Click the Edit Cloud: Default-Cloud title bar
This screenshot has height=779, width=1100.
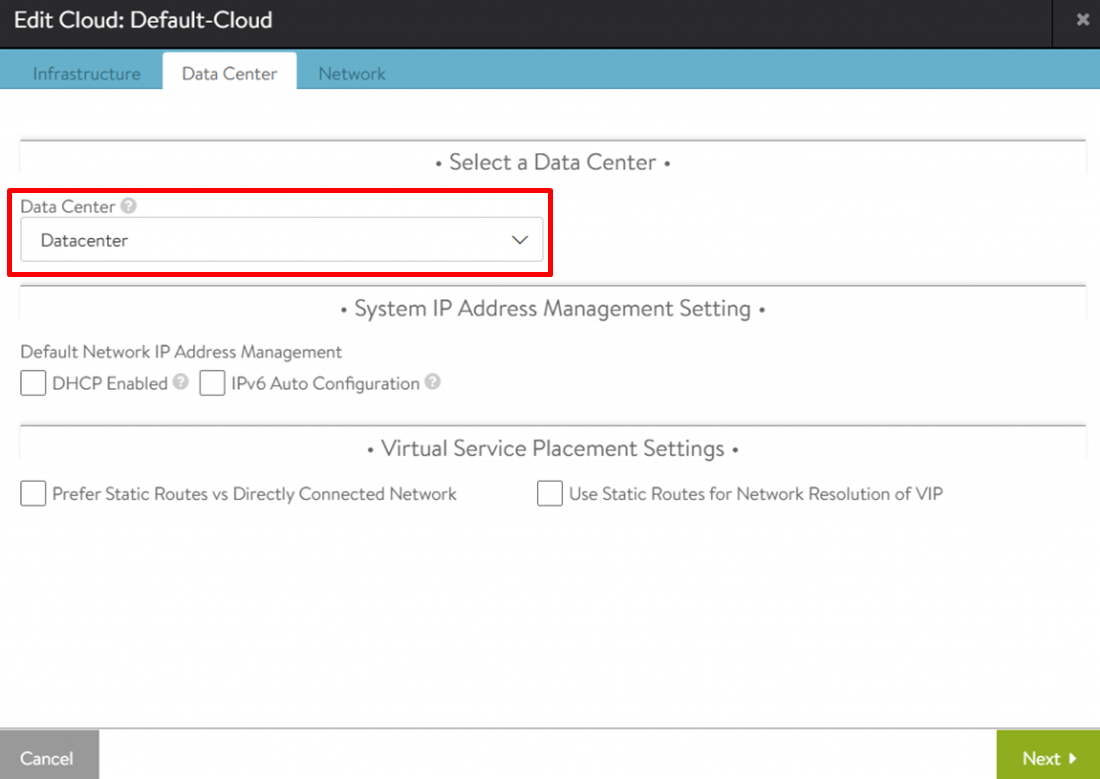[x=143, y=20]
